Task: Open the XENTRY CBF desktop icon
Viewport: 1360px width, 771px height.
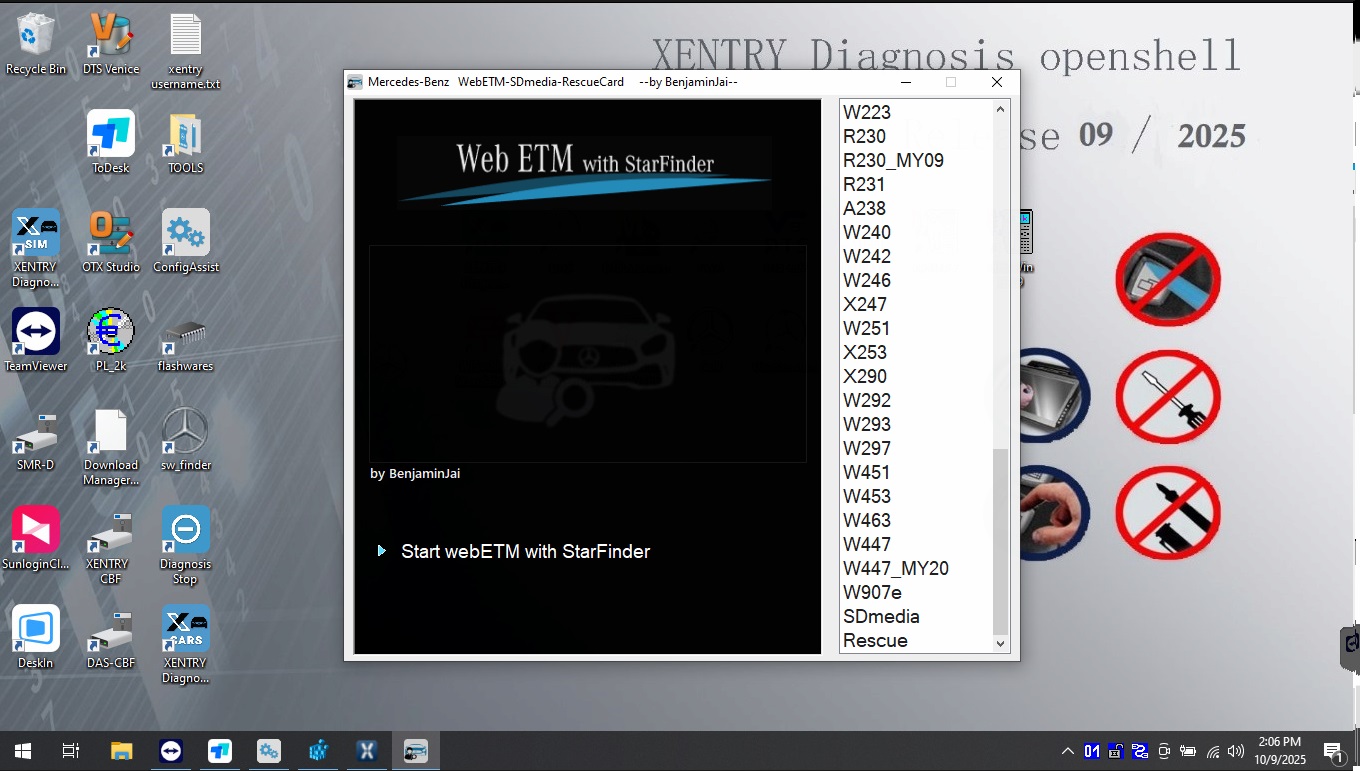Action: coord(110,531)
